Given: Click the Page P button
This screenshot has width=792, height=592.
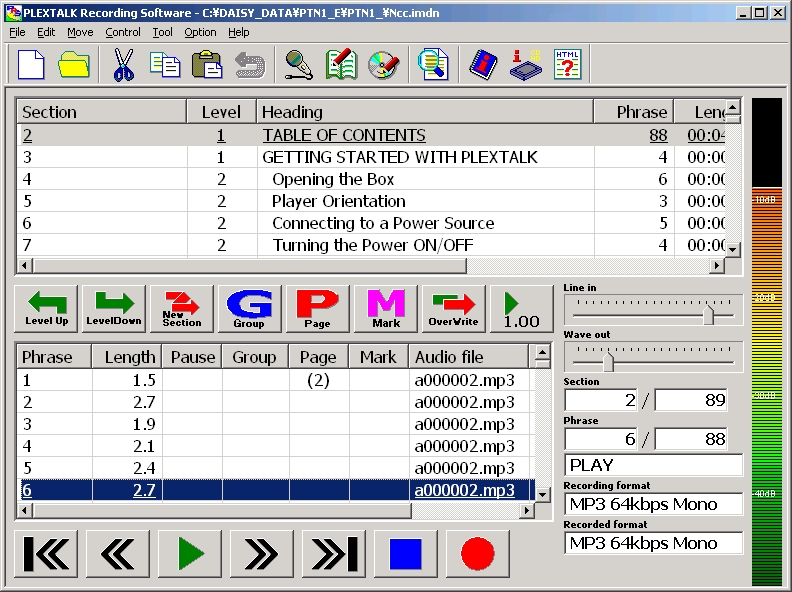Looking at the screenshot, I should coord(318,308).
